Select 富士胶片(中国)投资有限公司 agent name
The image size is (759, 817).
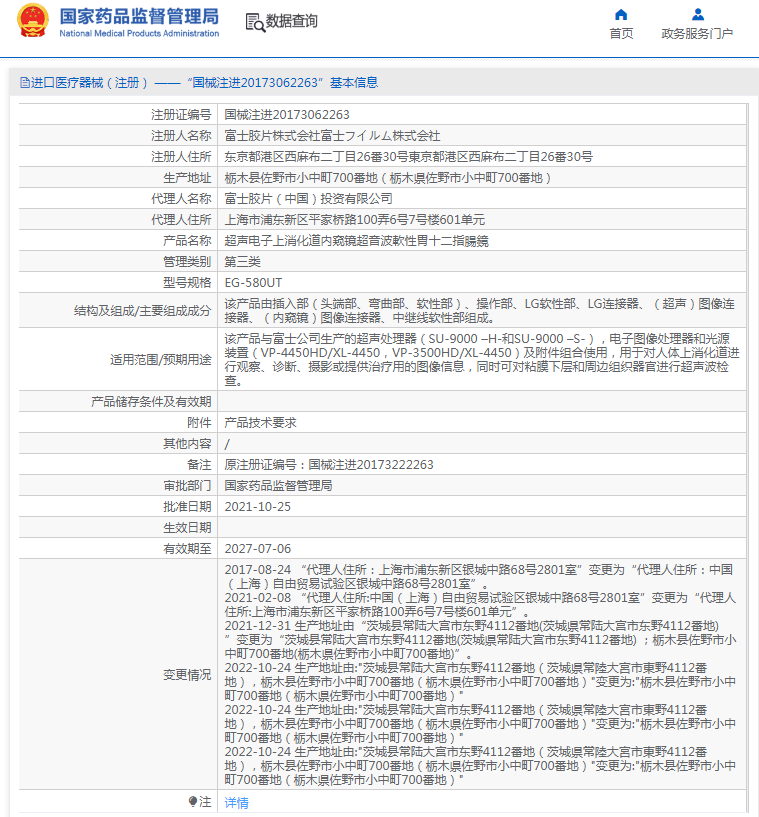[x=308, y=199]
